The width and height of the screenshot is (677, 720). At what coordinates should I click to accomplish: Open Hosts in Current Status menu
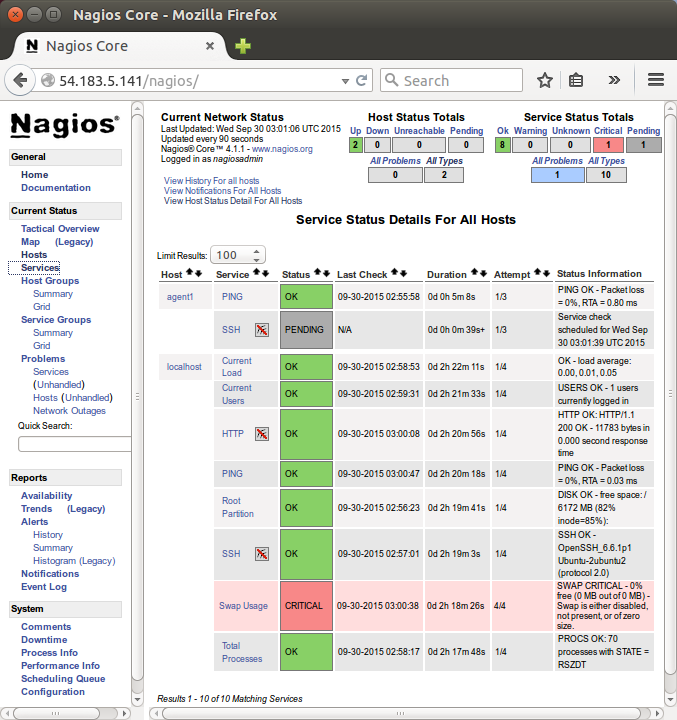click(34, 255)
